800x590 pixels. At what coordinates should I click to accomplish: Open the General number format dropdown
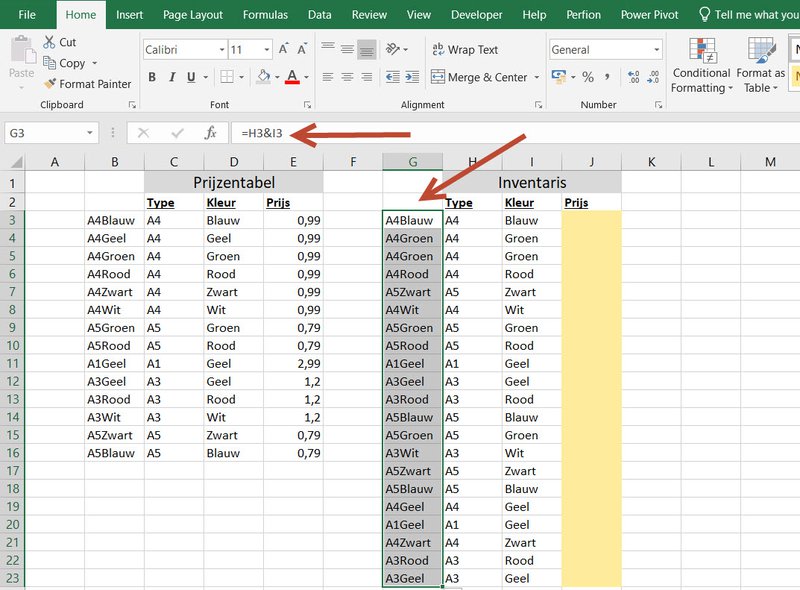tap(657, 50)
